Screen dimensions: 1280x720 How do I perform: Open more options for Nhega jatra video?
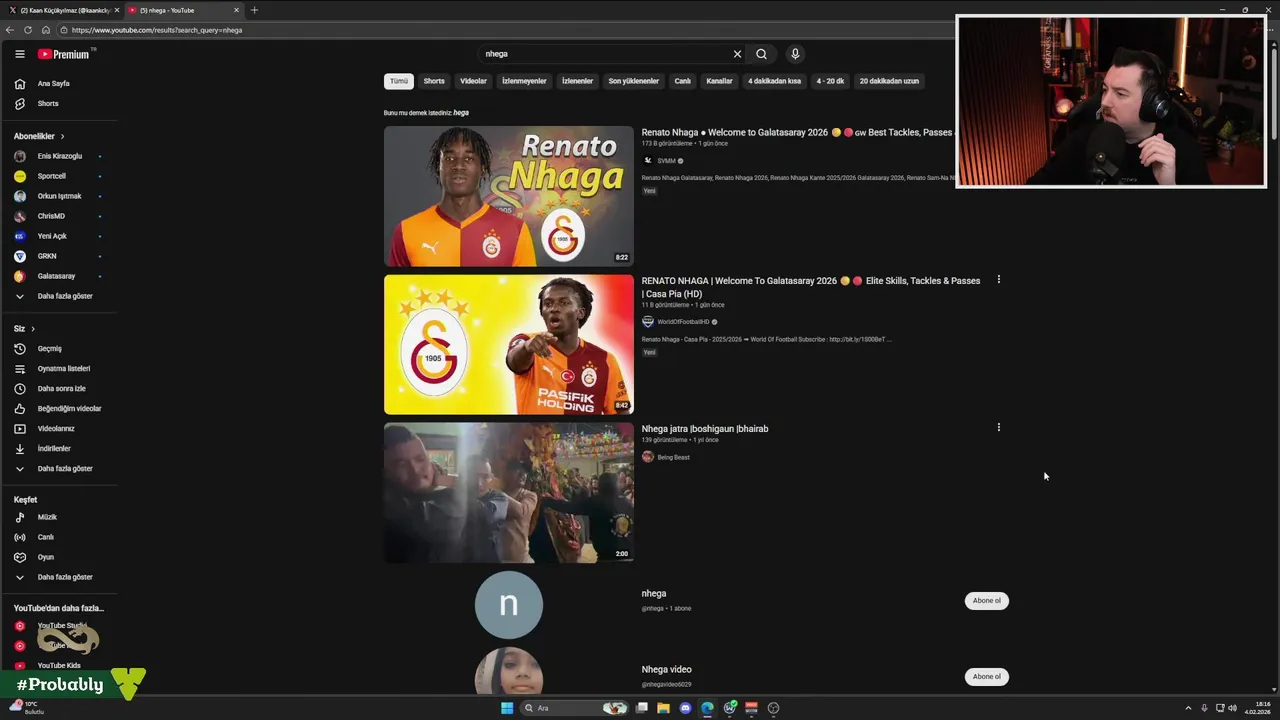pyautogui.click(x=998, y=428)
